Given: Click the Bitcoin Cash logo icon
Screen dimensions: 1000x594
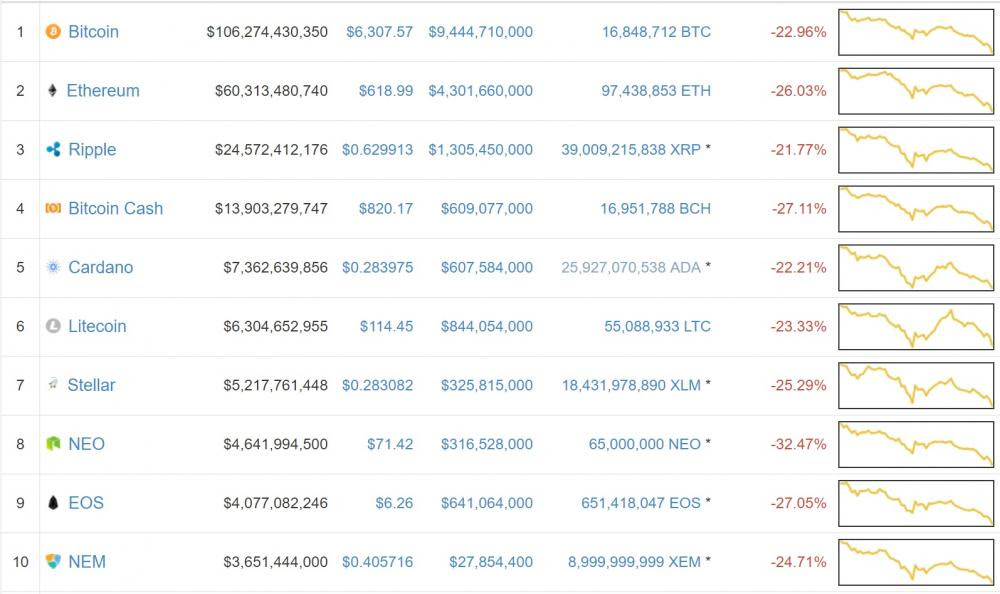Looking at the screenshot, I should [53, 209].
